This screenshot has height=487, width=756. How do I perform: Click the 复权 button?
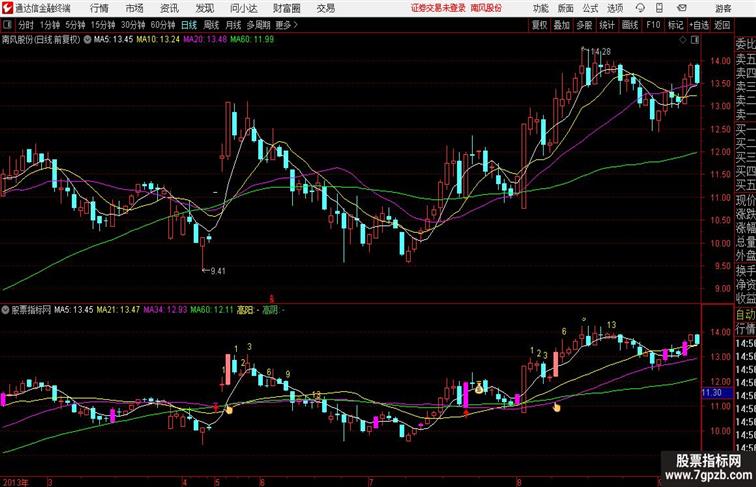pyautogui.click(x=540, y=25)
